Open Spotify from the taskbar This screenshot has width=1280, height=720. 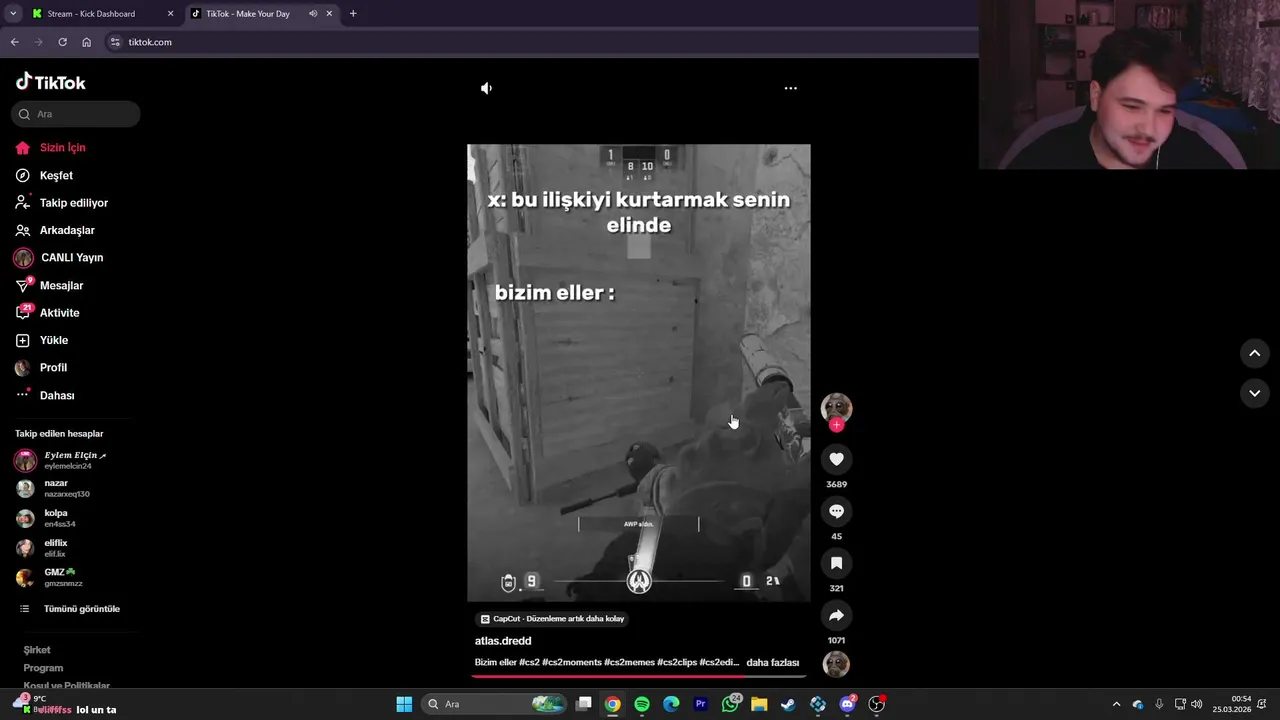point(642,704)
